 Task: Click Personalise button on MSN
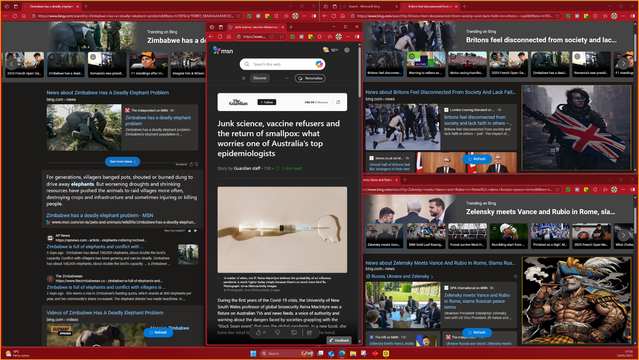click(310, 78)
